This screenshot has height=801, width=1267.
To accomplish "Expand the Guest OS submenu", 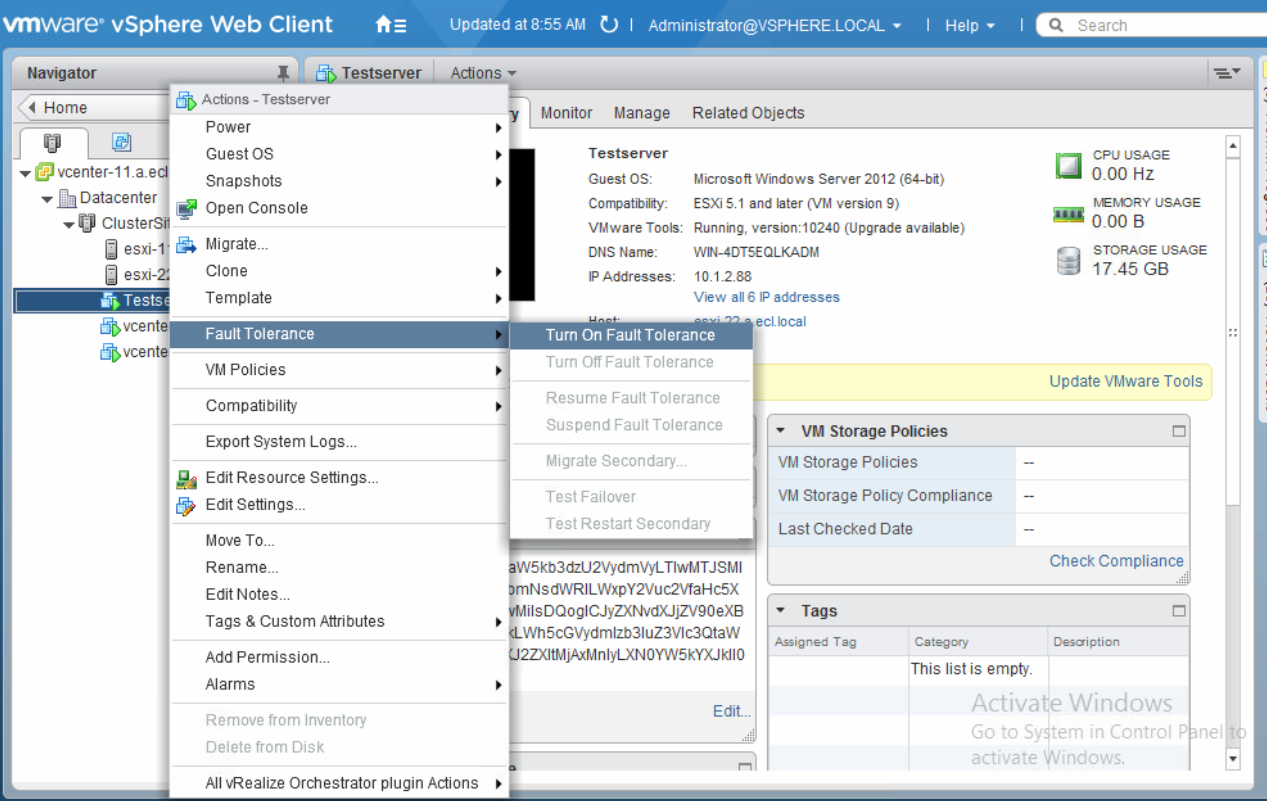I will tap(340, 154).
